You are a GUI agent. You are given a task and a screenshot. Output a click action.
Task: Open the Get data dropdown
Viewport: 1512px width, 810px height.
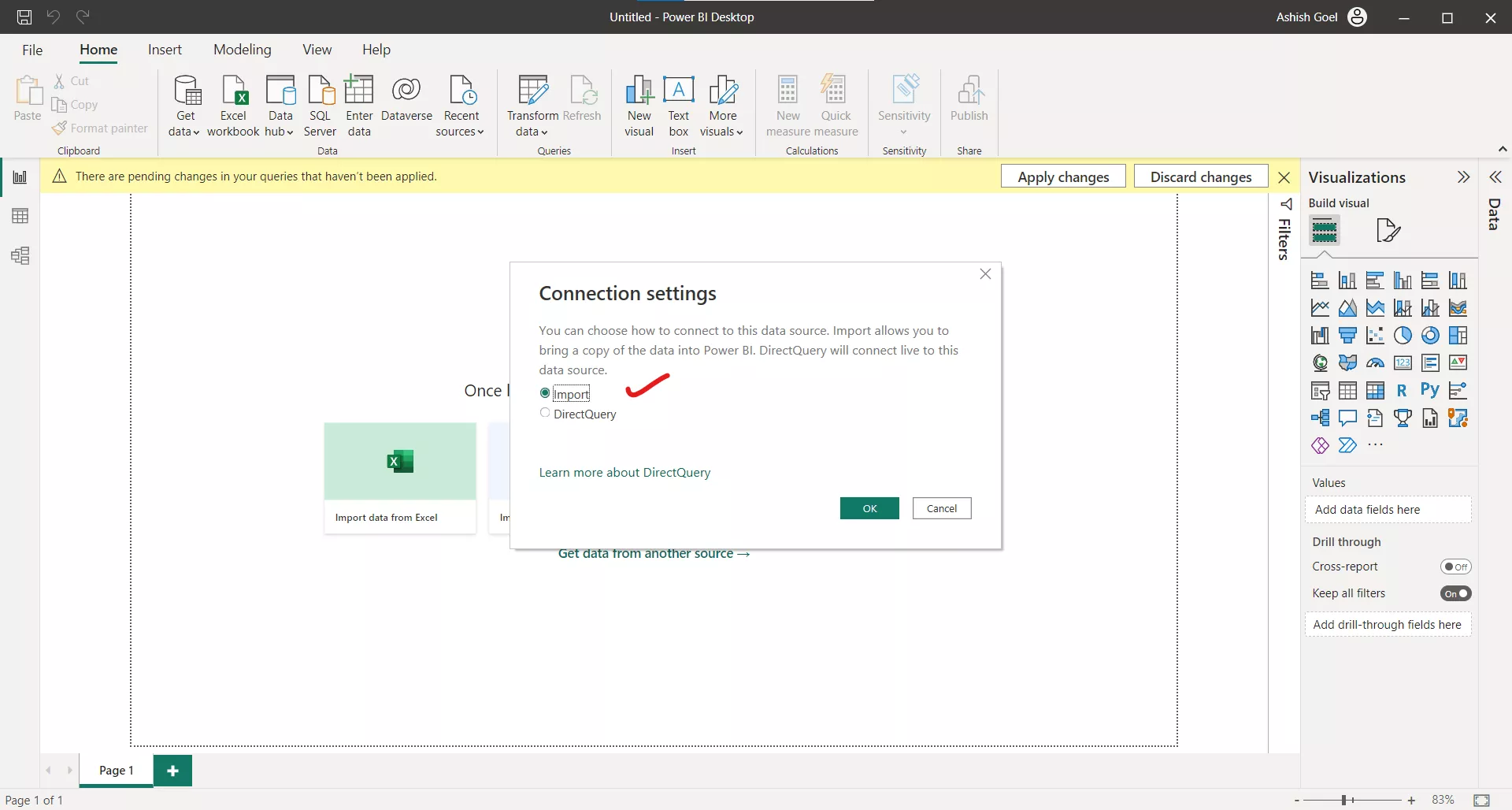(x=184, y=105)
